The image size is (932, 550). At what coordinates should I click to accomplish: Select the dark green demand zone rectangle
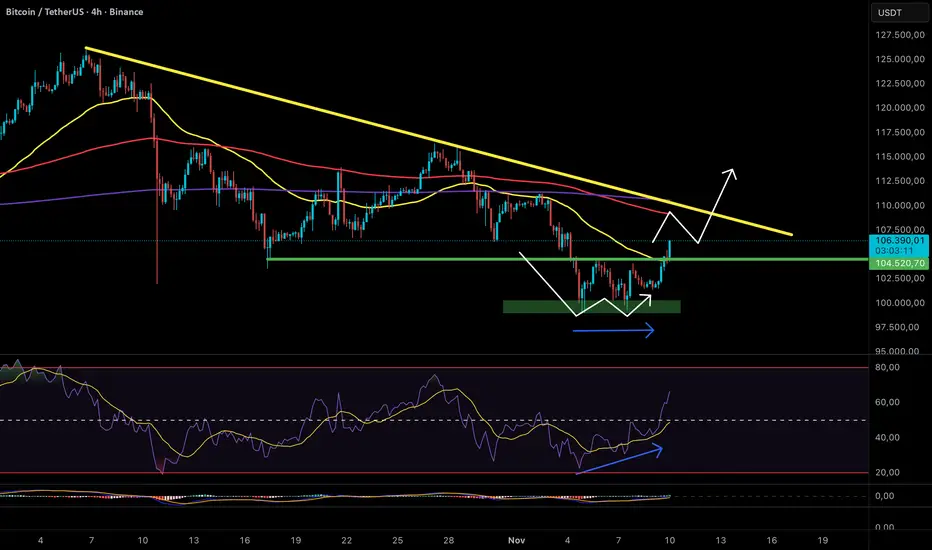click(x=591, y=306)
